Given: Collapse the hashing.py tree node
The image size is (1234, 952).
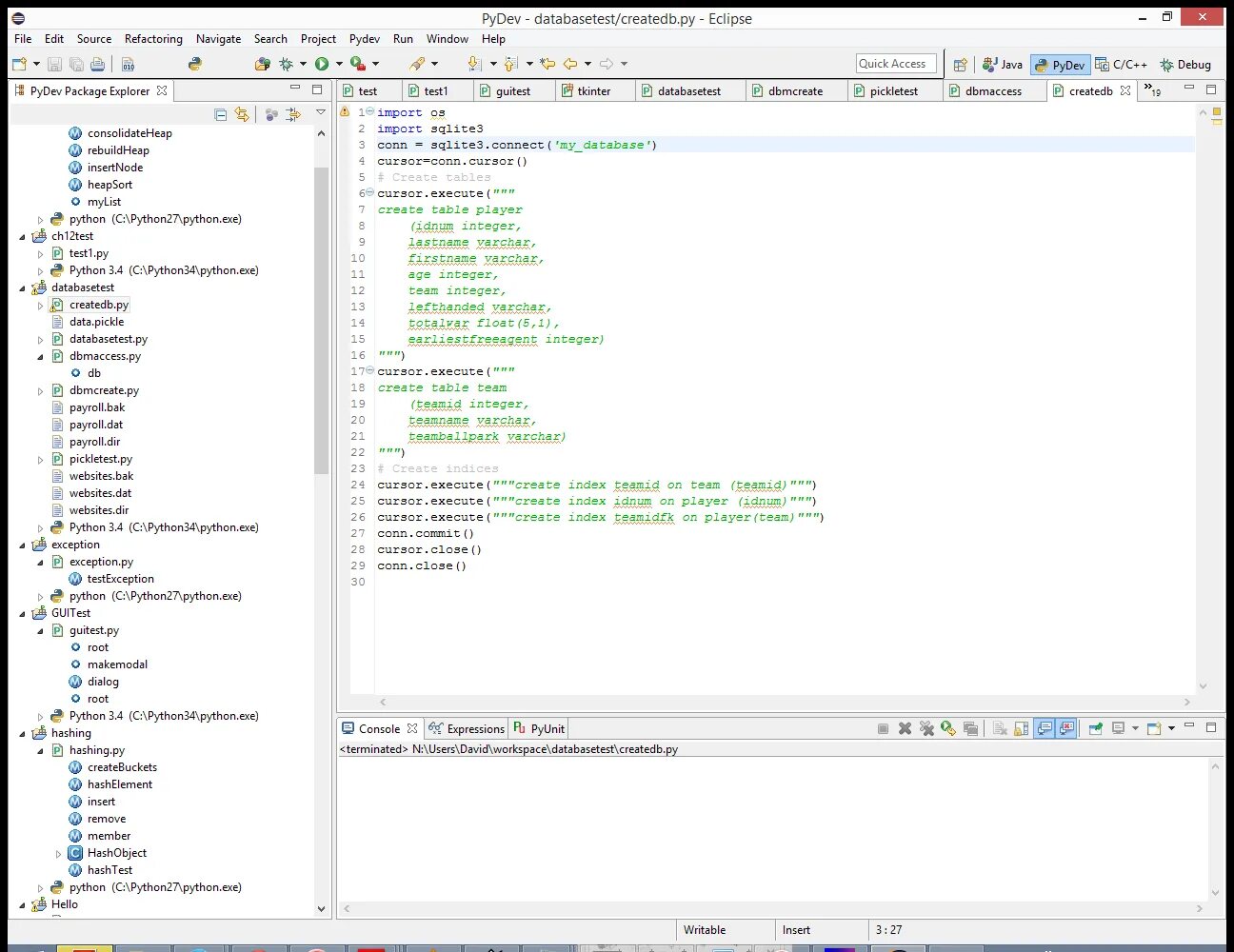Looking at the screenshot, I should click(40, 750).
